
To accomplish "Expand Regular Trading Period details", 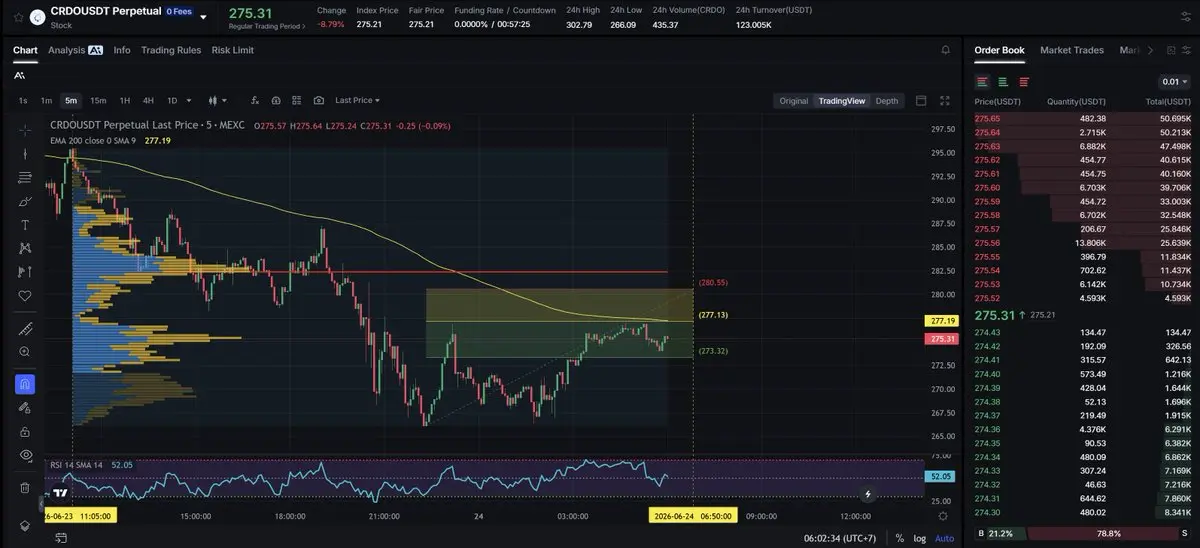I will (x=267, y=26).
